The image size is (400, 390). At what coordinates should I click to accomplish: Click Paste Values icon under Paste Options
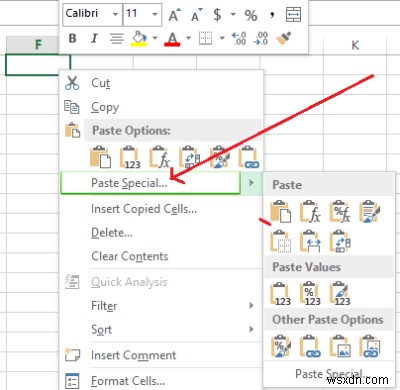[x=130, y=157]
